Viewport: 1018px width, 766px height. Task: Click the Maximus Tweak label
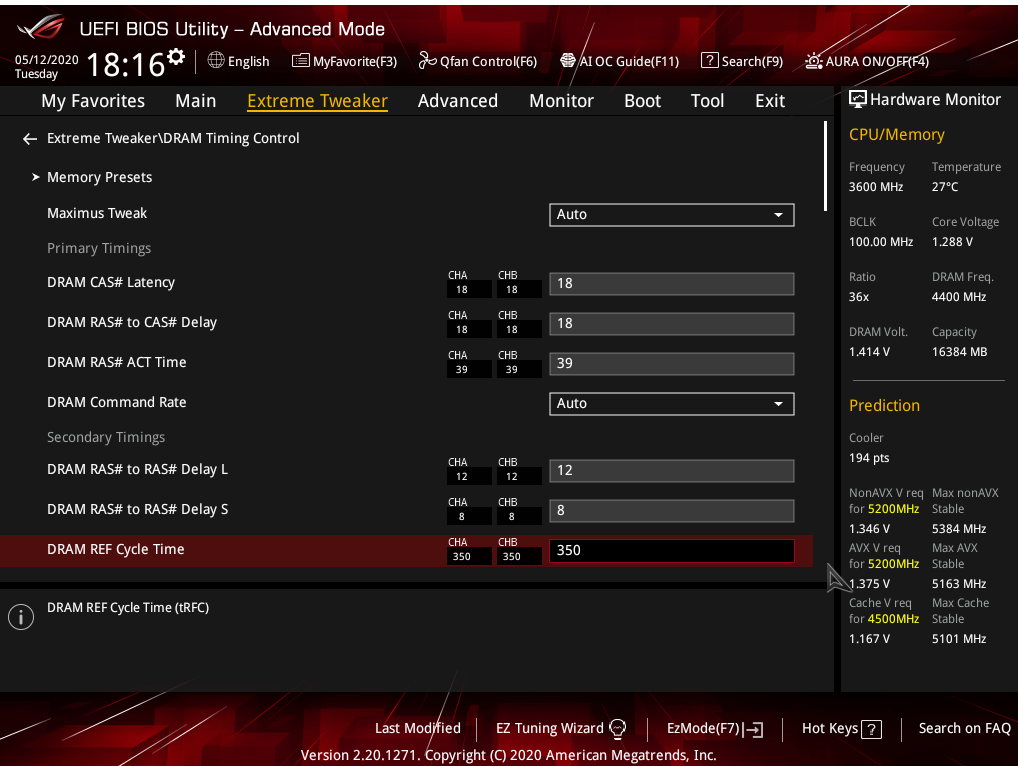coord(97,213)
